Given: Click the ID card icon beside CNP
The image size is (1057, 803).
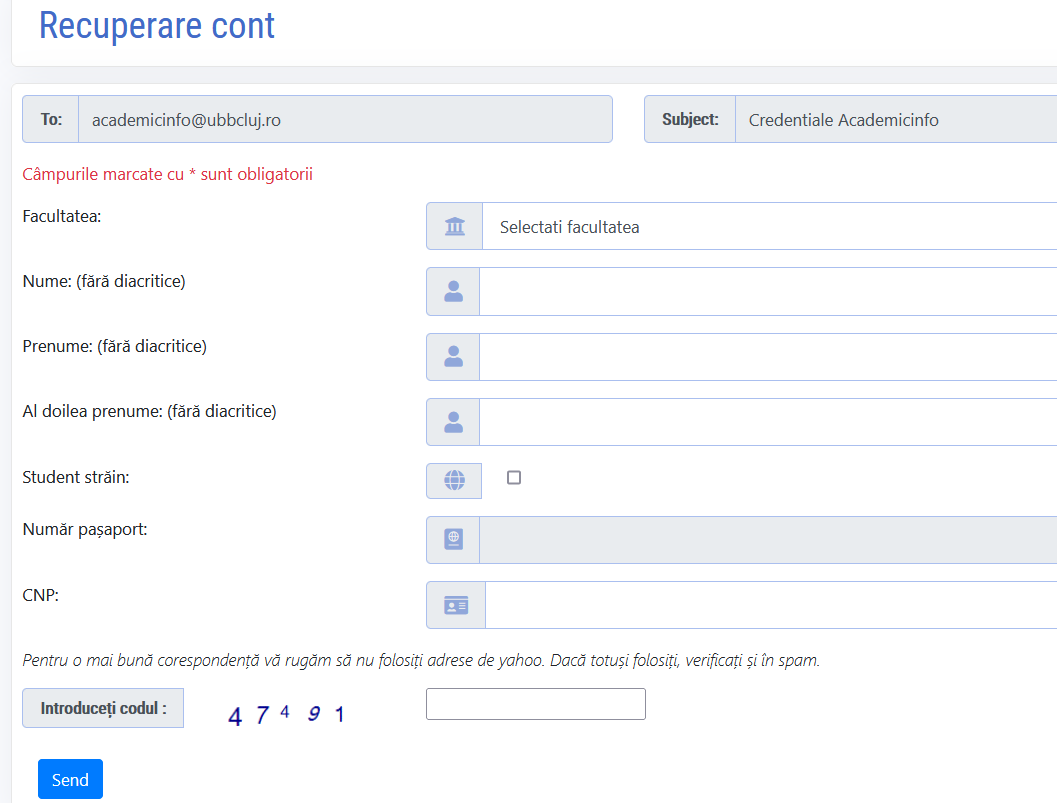Looking at the screenshot, I should (456, 606).
